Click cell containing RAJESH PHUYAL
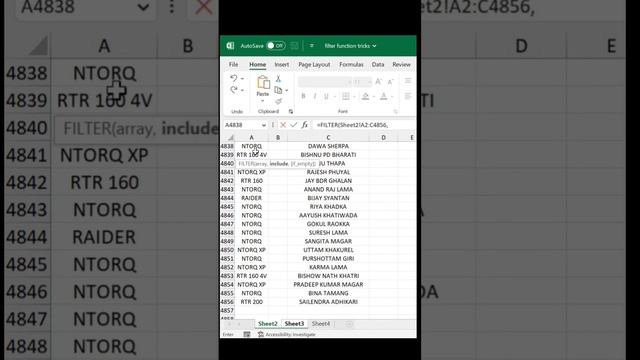This screenshot has width=640, height=360. coord(328,172)
